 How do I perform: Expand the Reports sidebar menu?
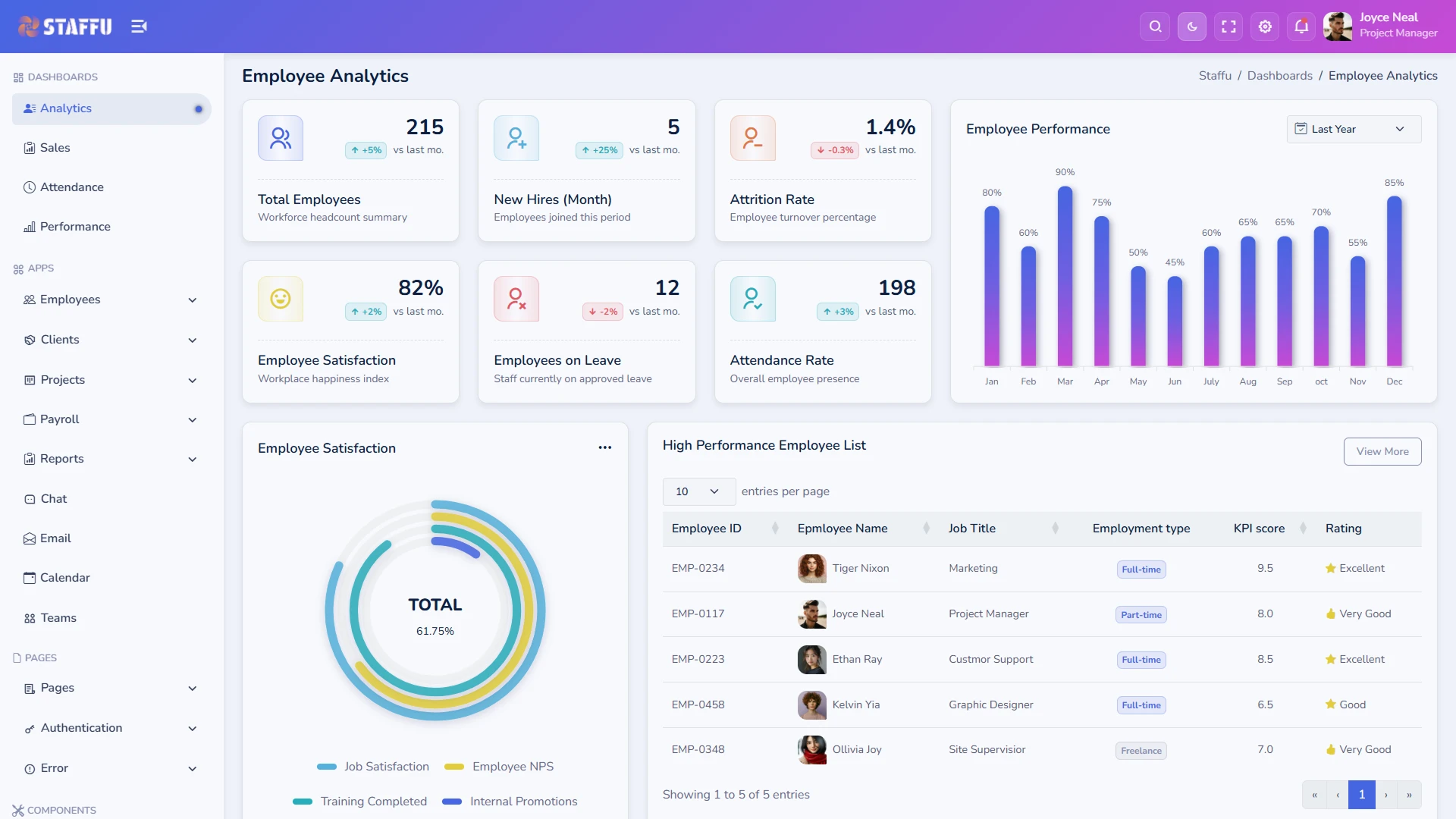(111, 459)
